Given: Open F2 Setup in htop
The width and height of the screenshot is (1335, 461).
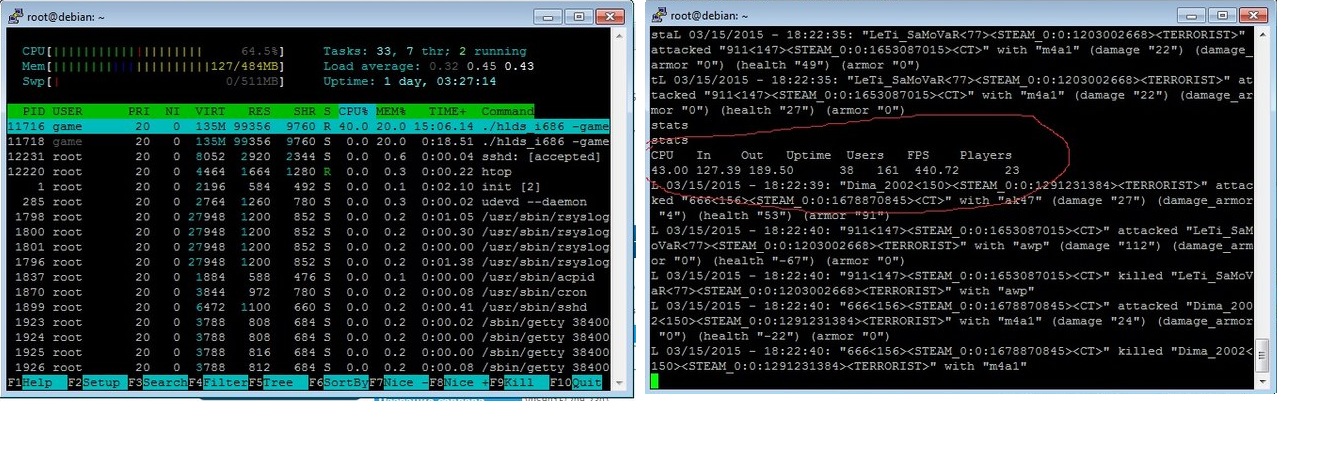Looking at the screenshot, I should 95,382.
